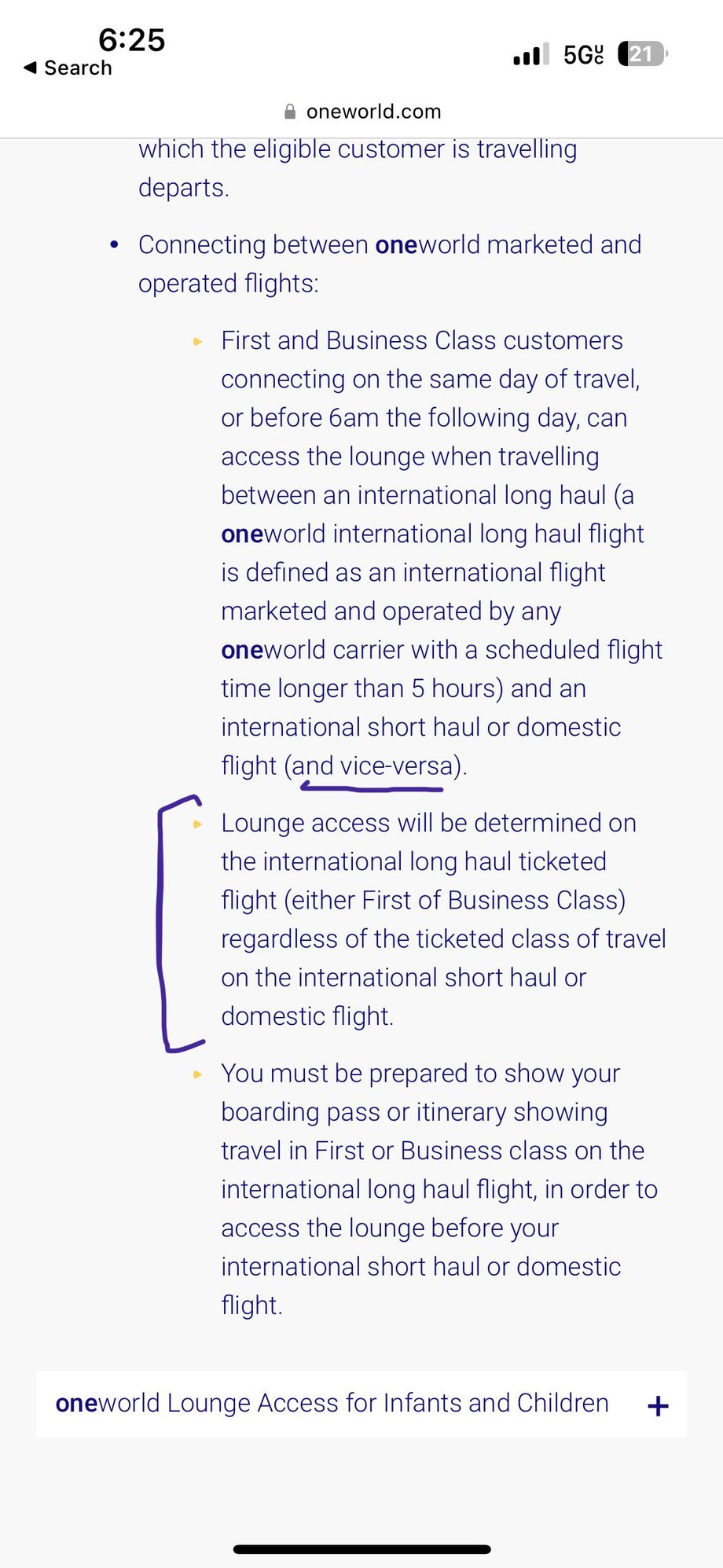Tap the home indicator bar at bottom

(361, 1549)
